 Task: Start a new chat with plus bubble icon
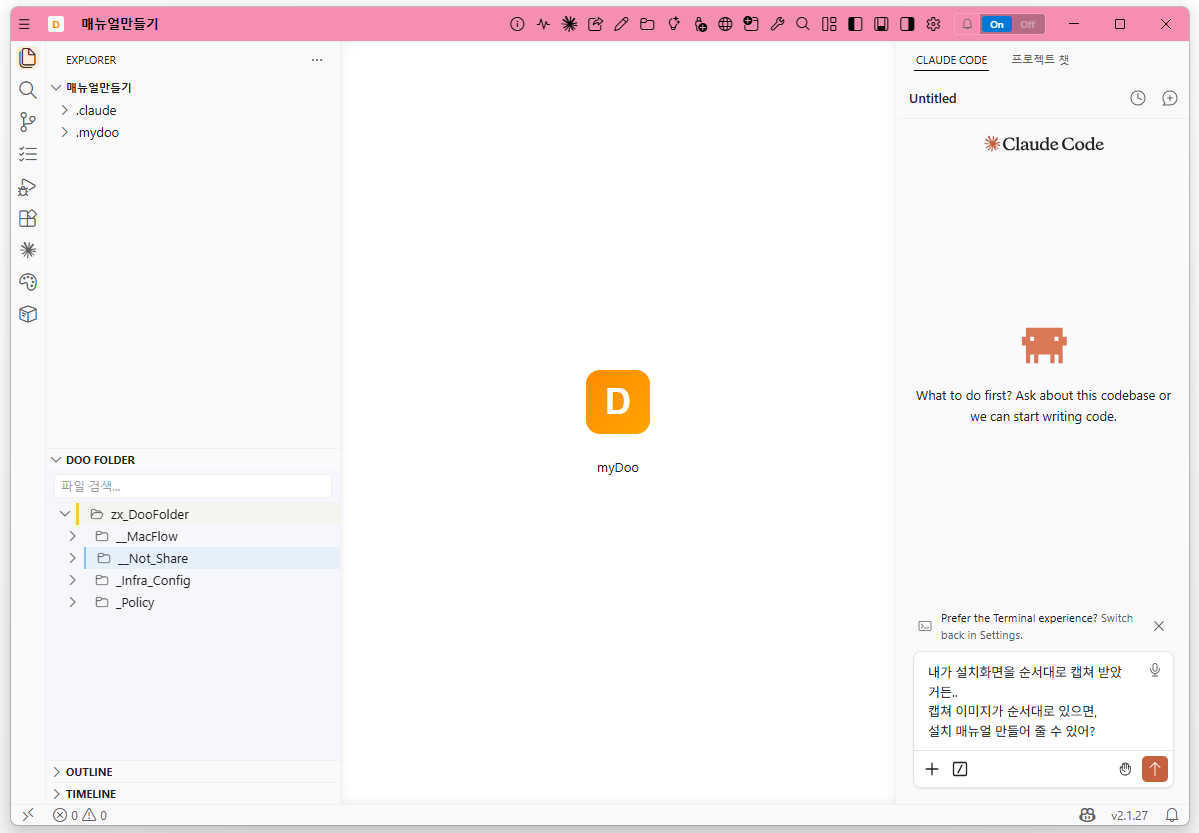(x=1170, y=98)
